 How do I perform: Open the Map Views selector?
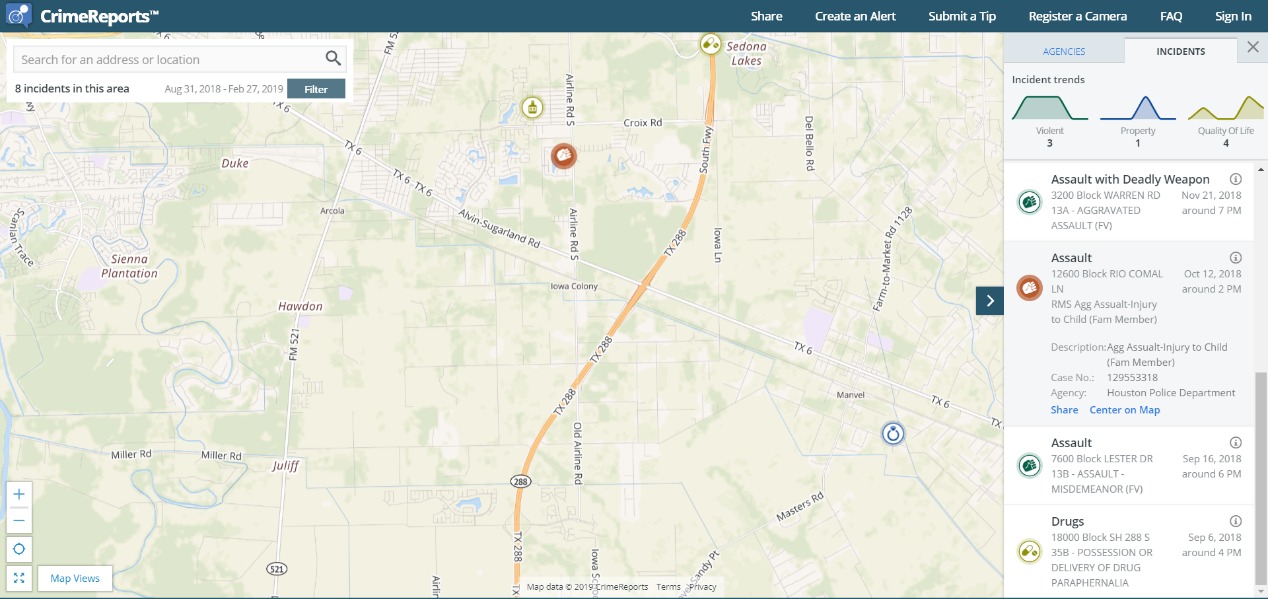[x=75, y=578]
